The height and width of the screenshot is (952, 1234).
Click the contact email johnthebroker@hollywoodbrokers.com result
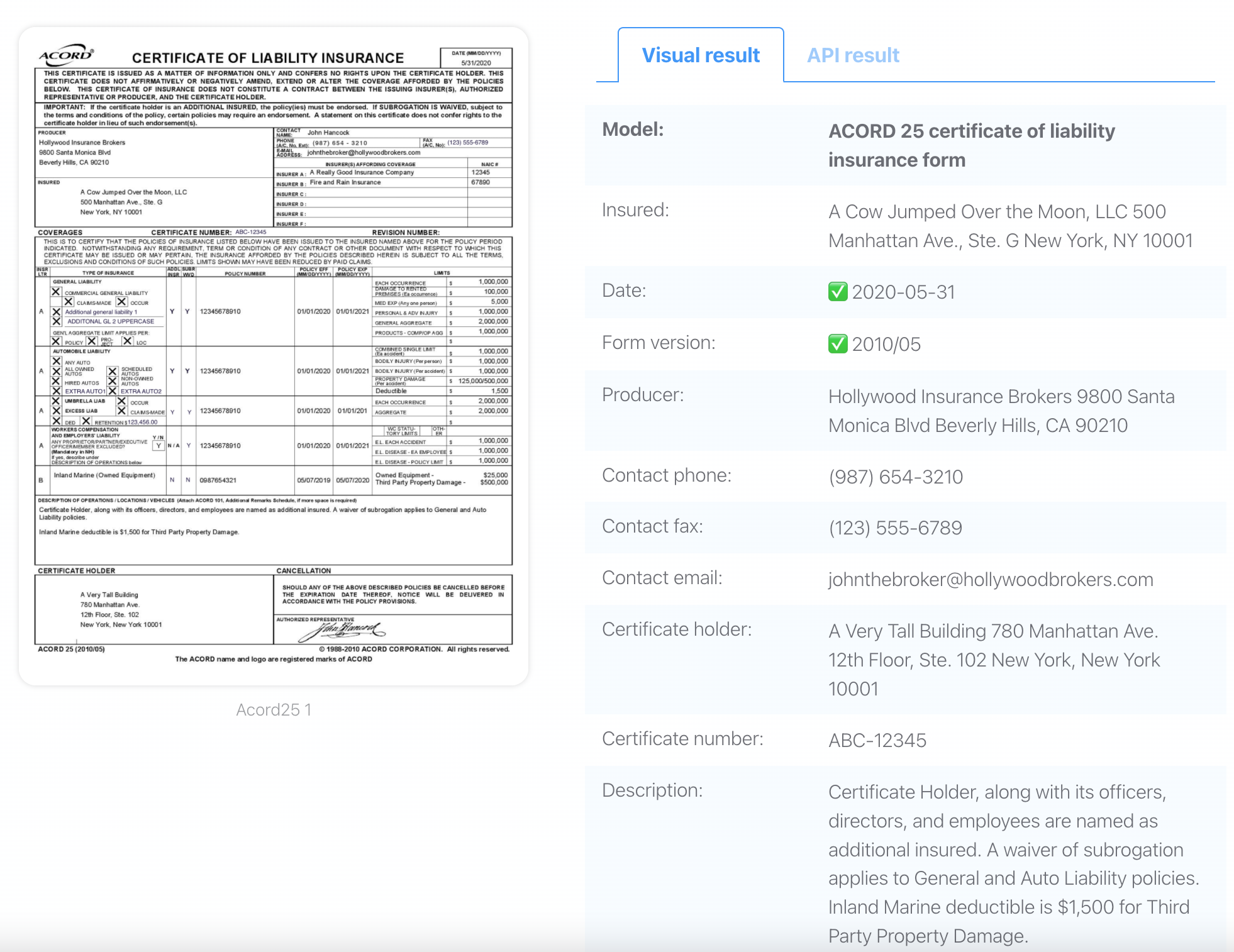pyautogui.click(x=991, y=579)
